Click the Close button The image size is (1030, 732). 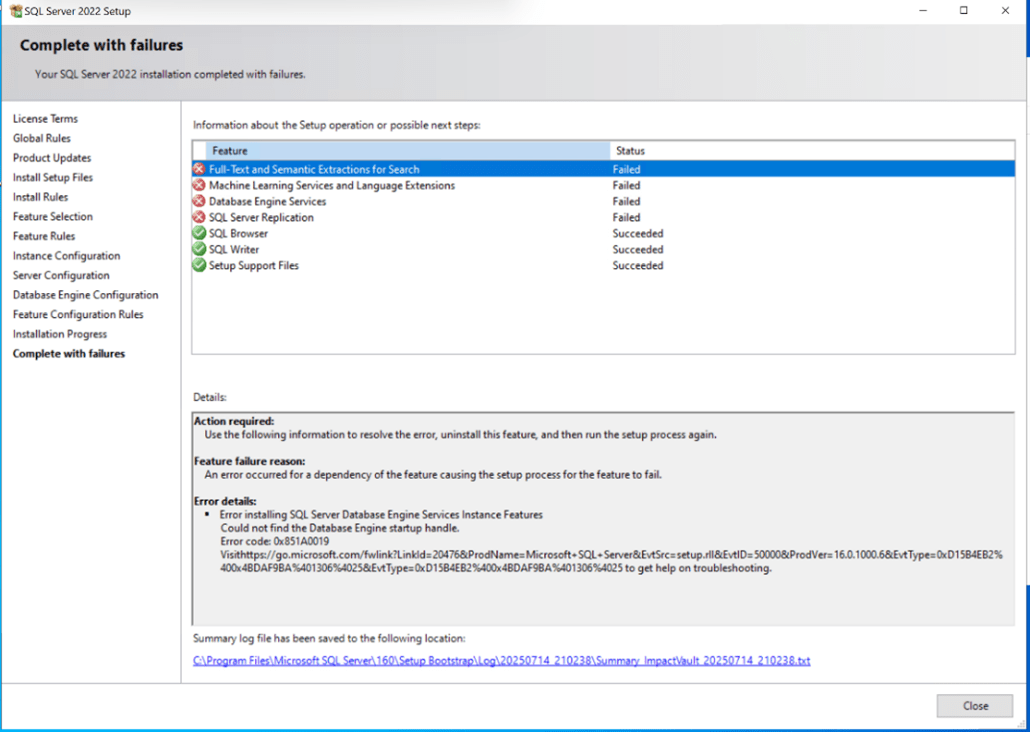[x=975, y=706]
